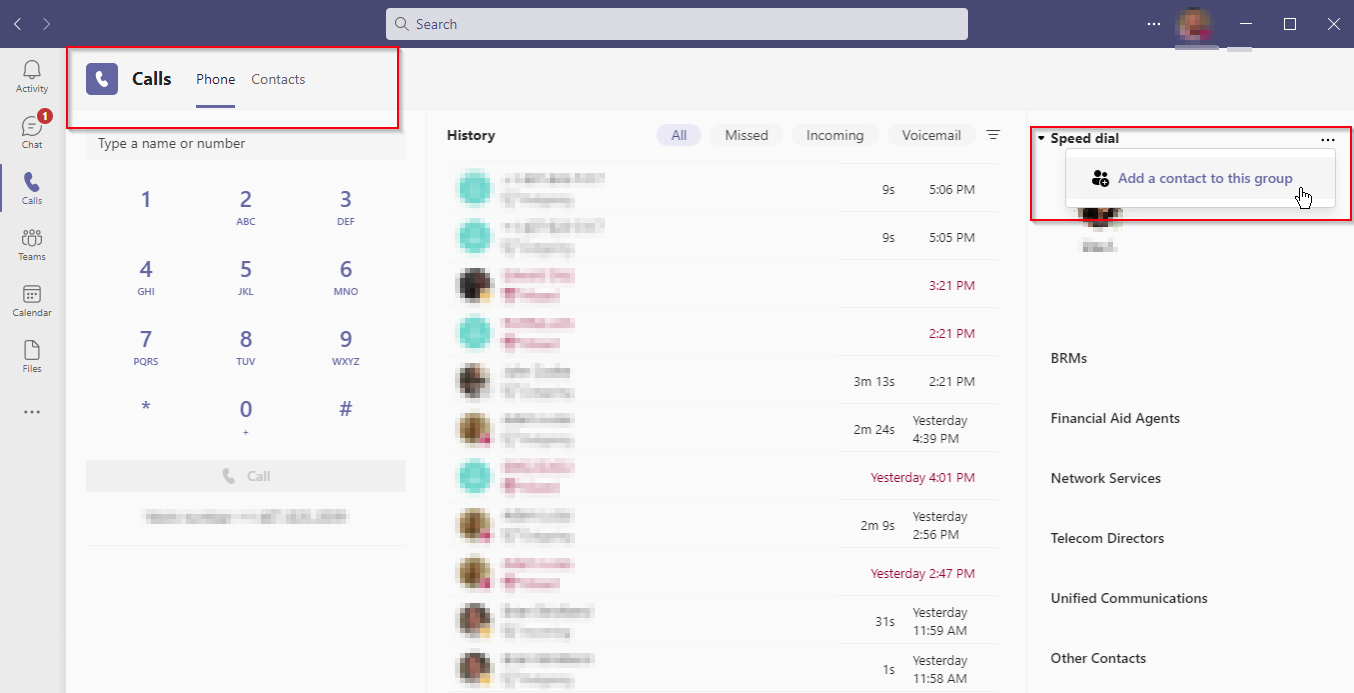Image resolution: width=1354 pixels, height=693 pixels.
Task: Open Chat in the sidebar
Action: pyautogui.click(x=32, y=132)
